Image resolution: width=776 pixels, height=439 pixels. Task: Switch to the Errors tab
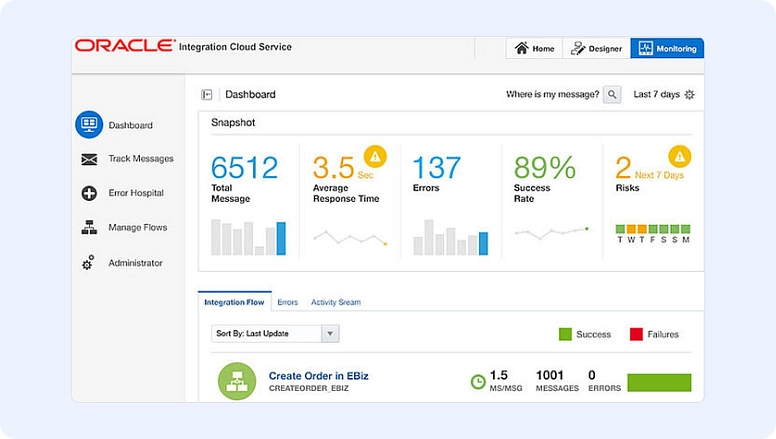pos(288,302)
